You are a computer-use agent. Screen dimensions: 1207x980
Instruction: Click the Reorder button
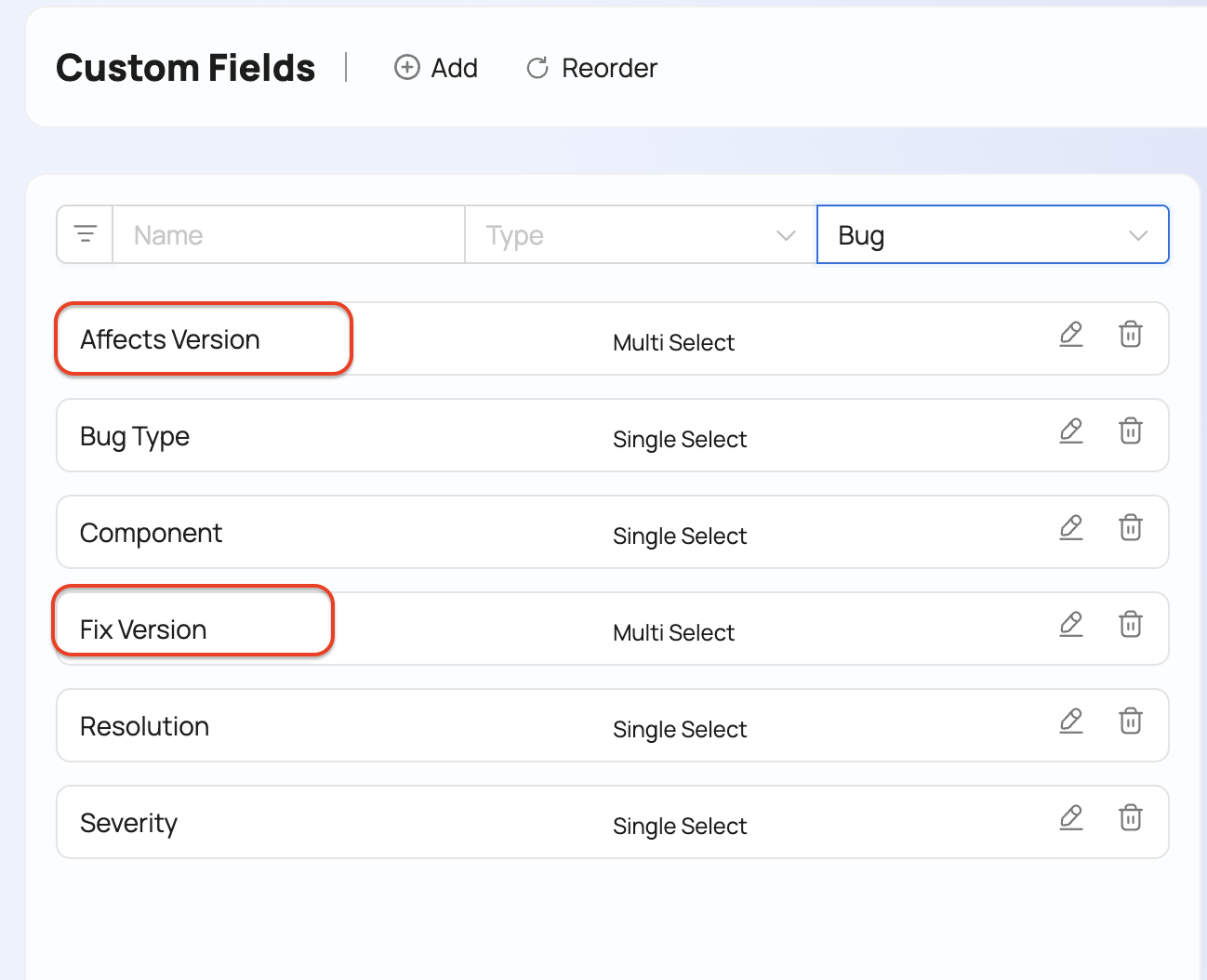591,68
